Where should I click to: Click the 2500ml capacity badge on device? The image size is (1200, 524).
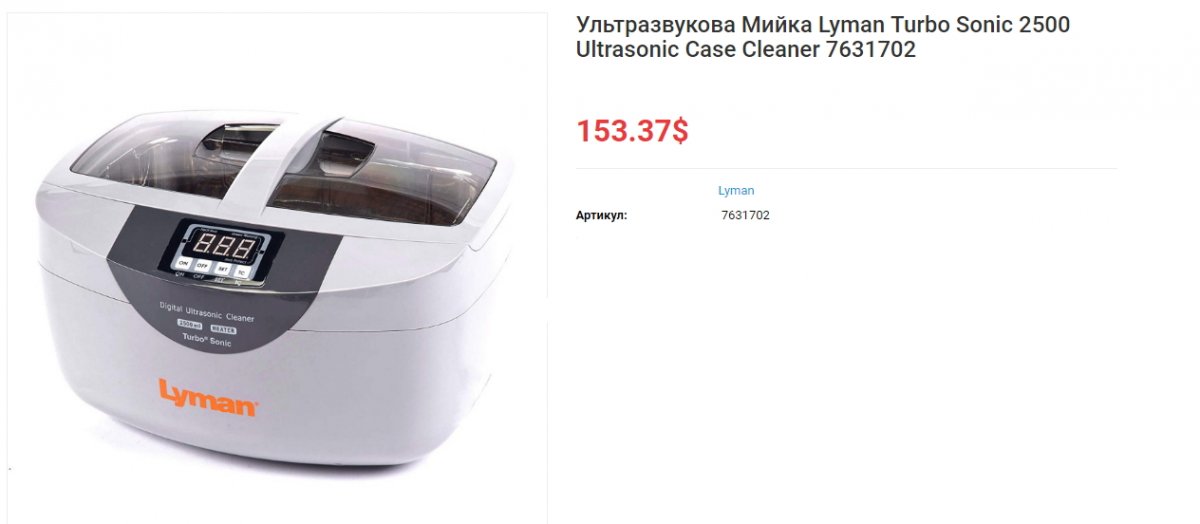click(x=190, y=324)
